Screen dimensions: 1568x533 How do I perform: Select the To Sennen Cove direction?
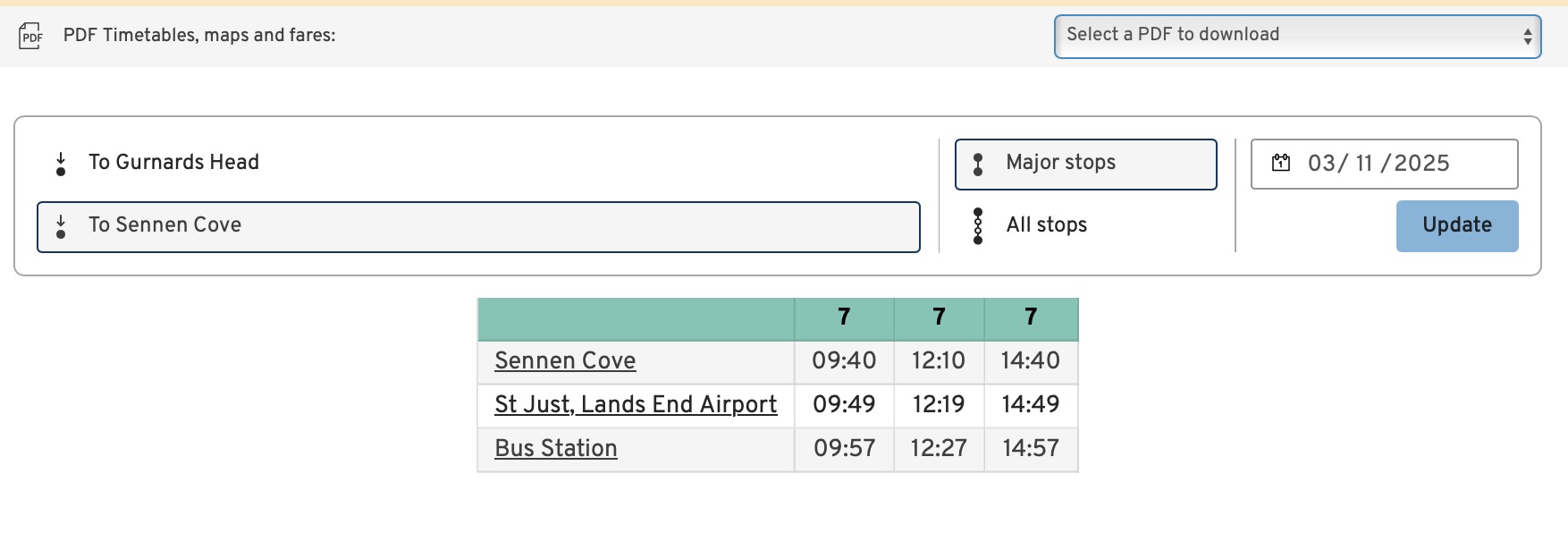478,226
